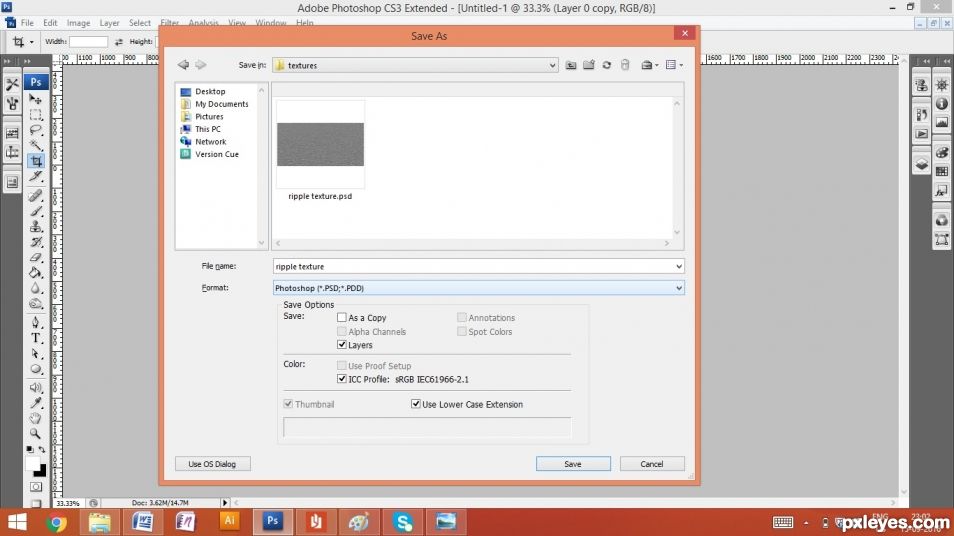The height and width of the screenshot is (536, 954).
Task: Click the Spot Colors checkbox
Action: [462, 332]
